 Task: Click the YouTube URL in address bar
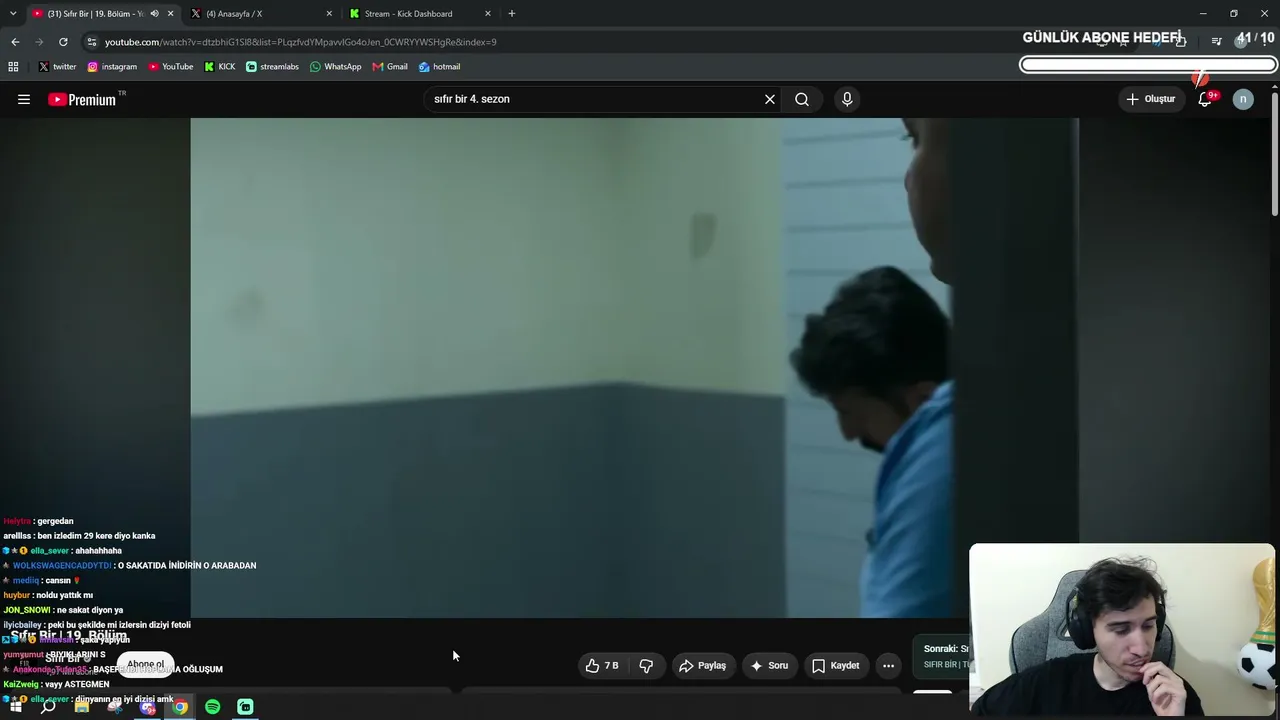click(x=300, y=42)
